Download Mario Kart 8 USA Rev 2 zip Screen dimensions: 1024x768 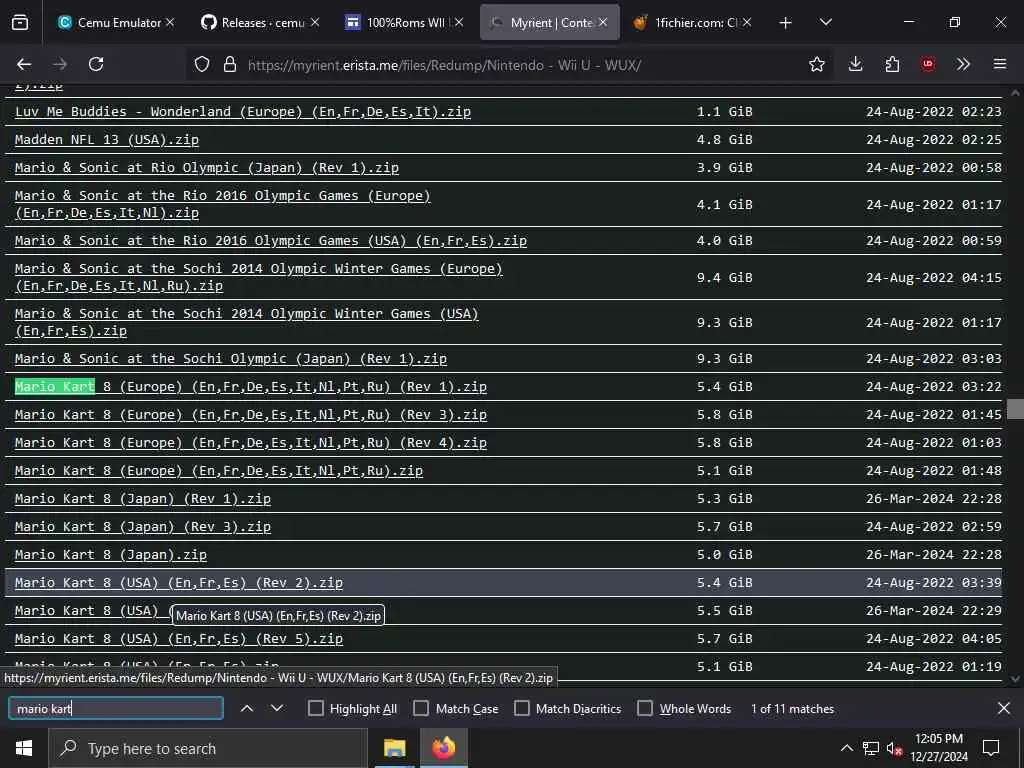pos(178,583)
